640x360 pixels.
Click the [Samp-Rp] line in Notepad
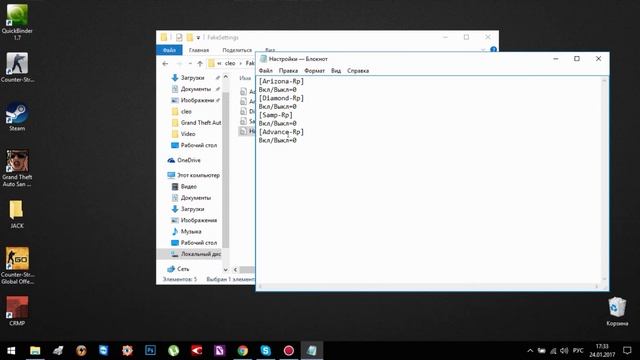[276, 115]
